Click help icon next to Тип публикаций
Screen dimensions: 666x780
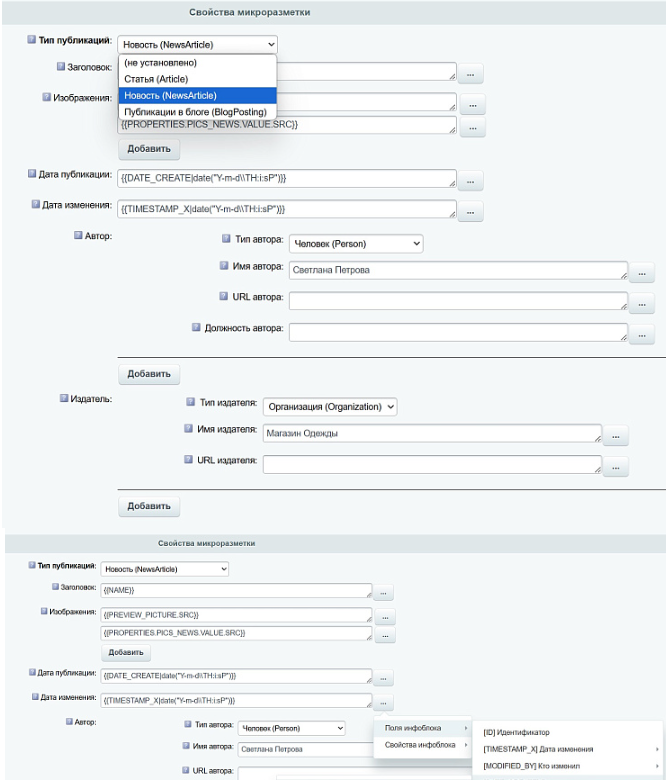tap(31, 39)
